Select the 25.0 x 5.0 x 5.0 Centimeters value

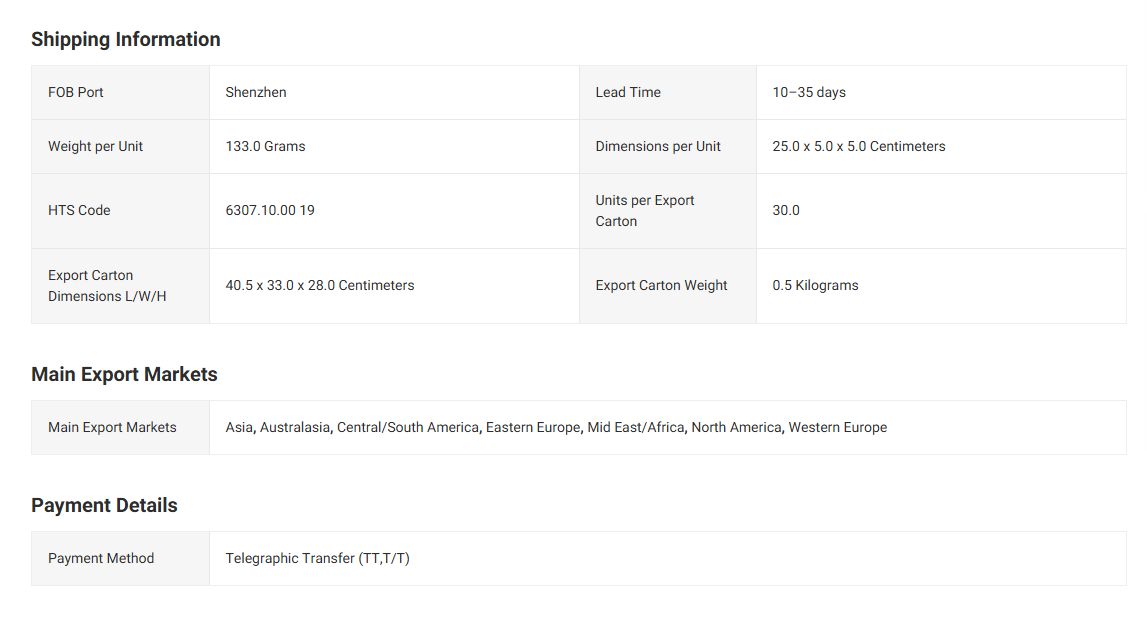859,146
